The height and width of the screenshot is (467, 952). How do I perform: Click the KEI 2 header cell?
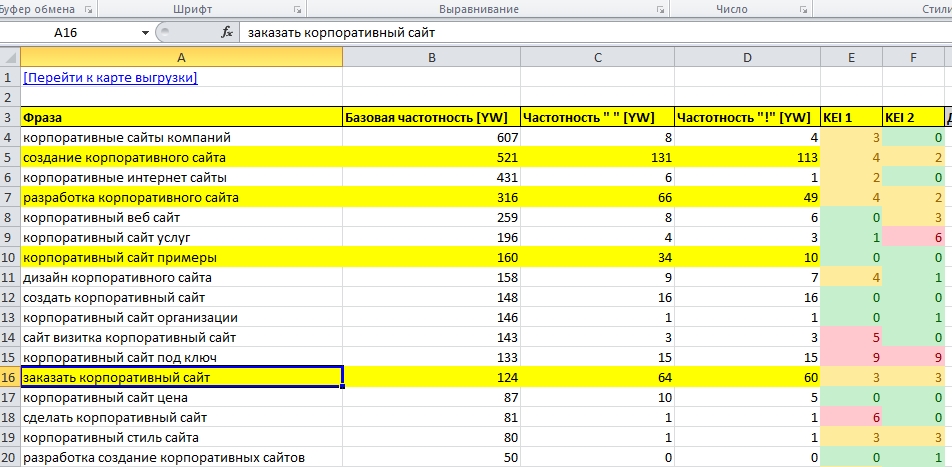pyautogui.click(x=914, y=117)
